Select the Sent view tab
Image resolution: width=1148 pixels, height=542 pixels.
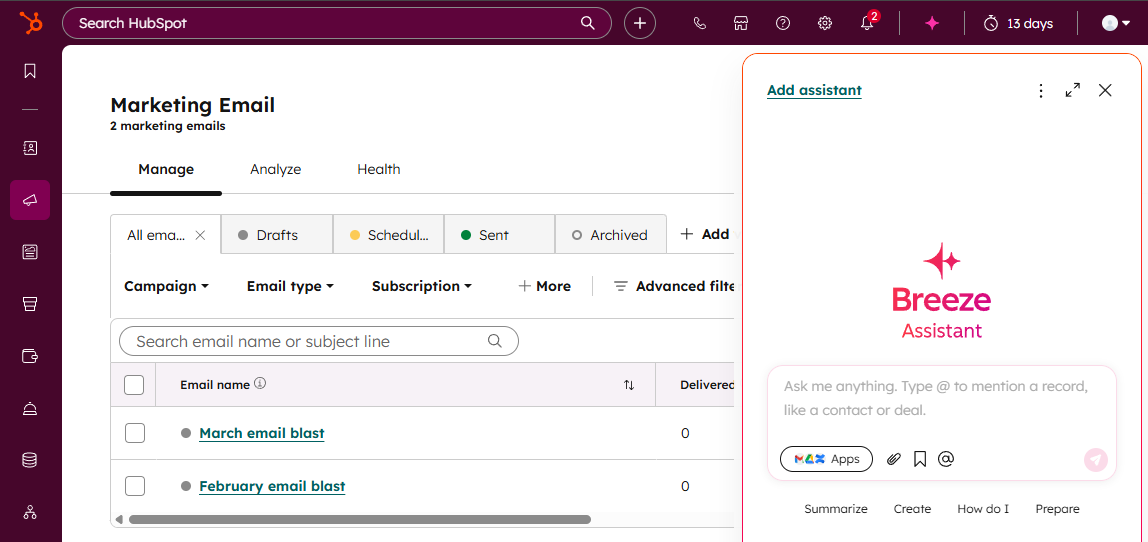pos(499,234)
